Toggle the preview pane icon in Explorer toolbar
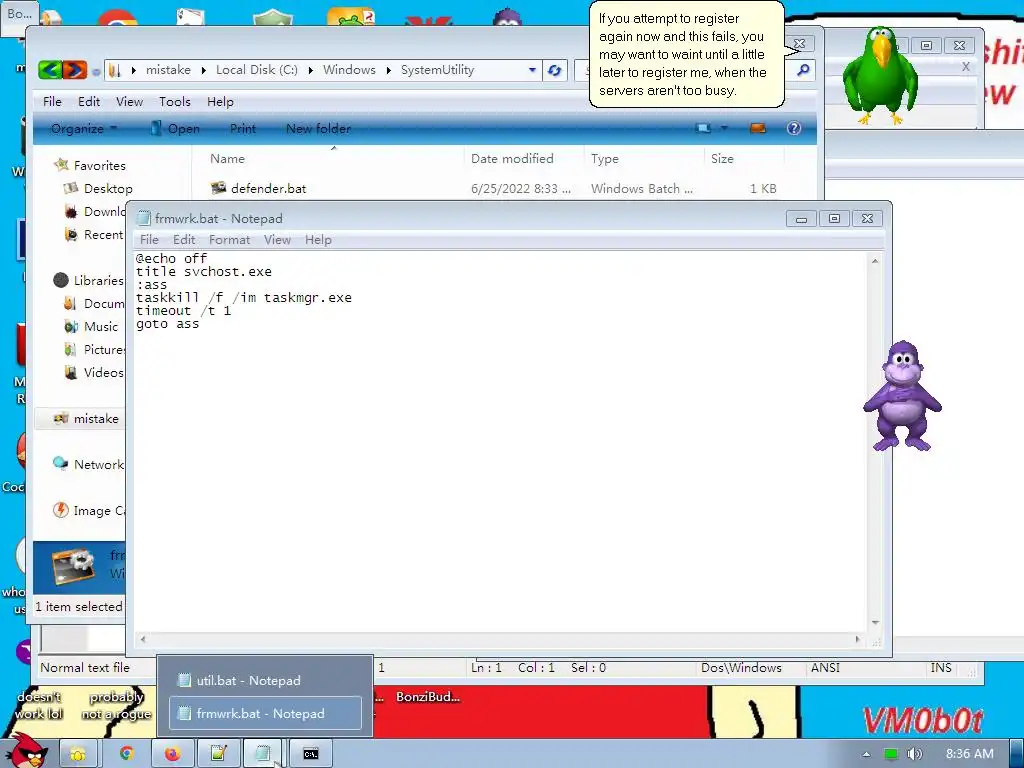 (758, 128)
